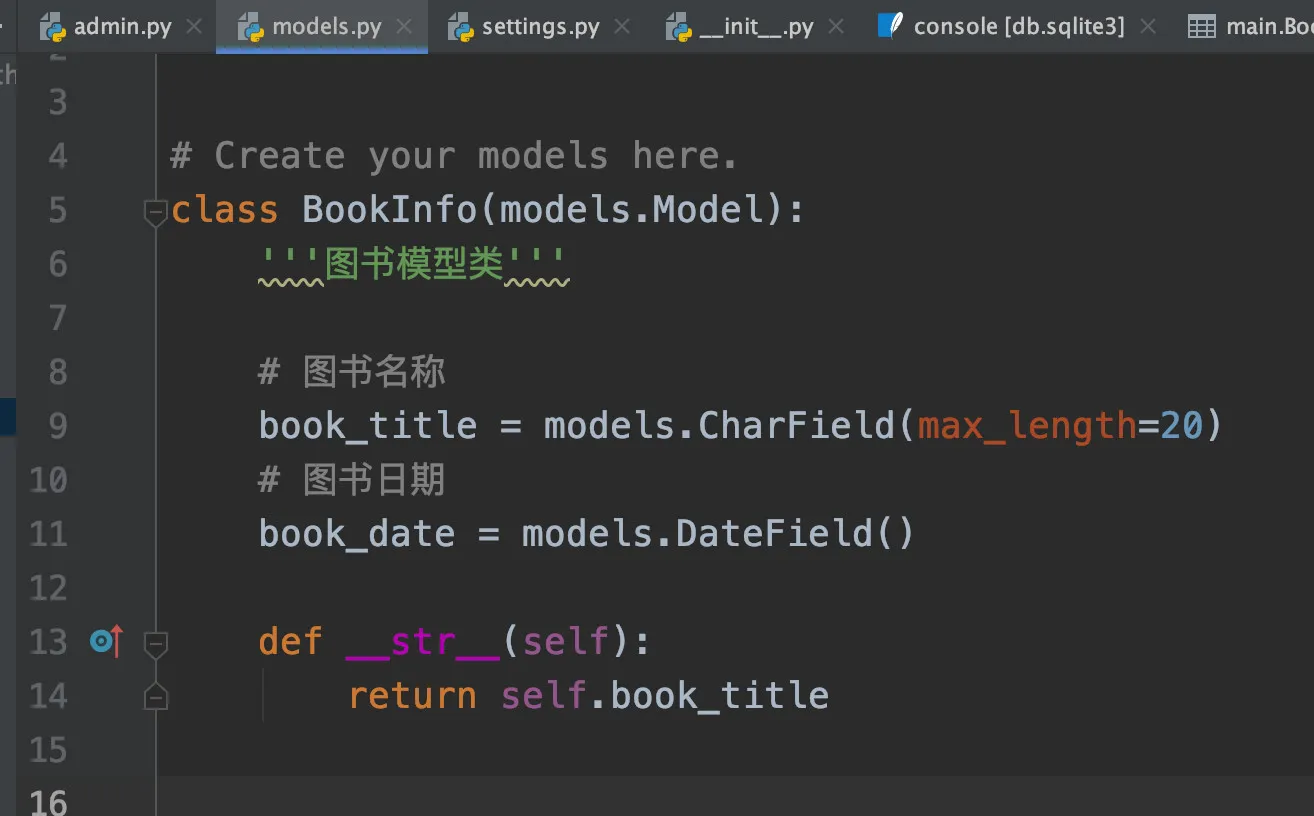Click the override method gutter icon on line 13
This screenshot has width=1314, height=816.
point(106,640)
